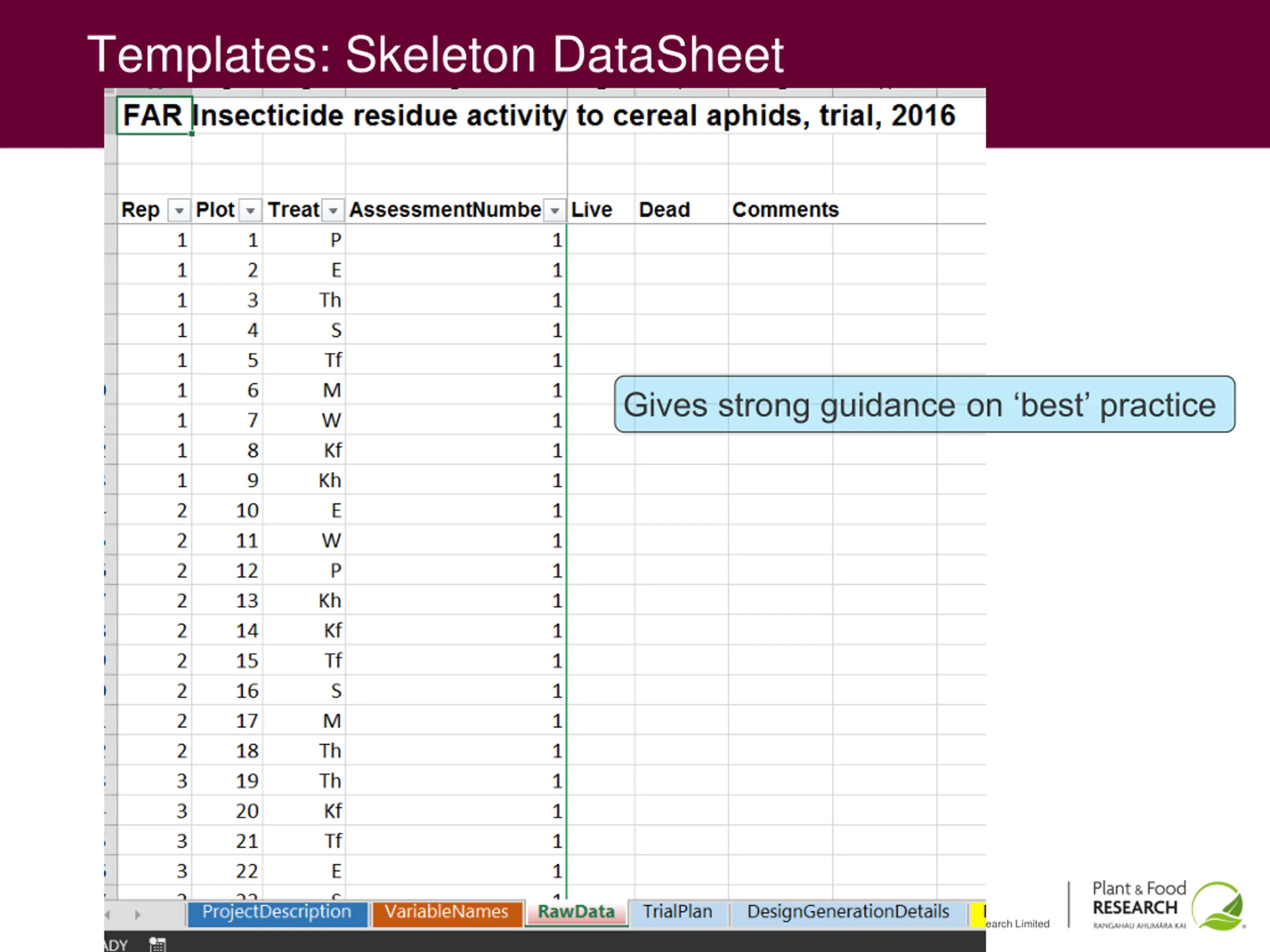This screenshot has height=952, width=1270.
Task: Select the FAR title cell
Action: tap(154, 116)
